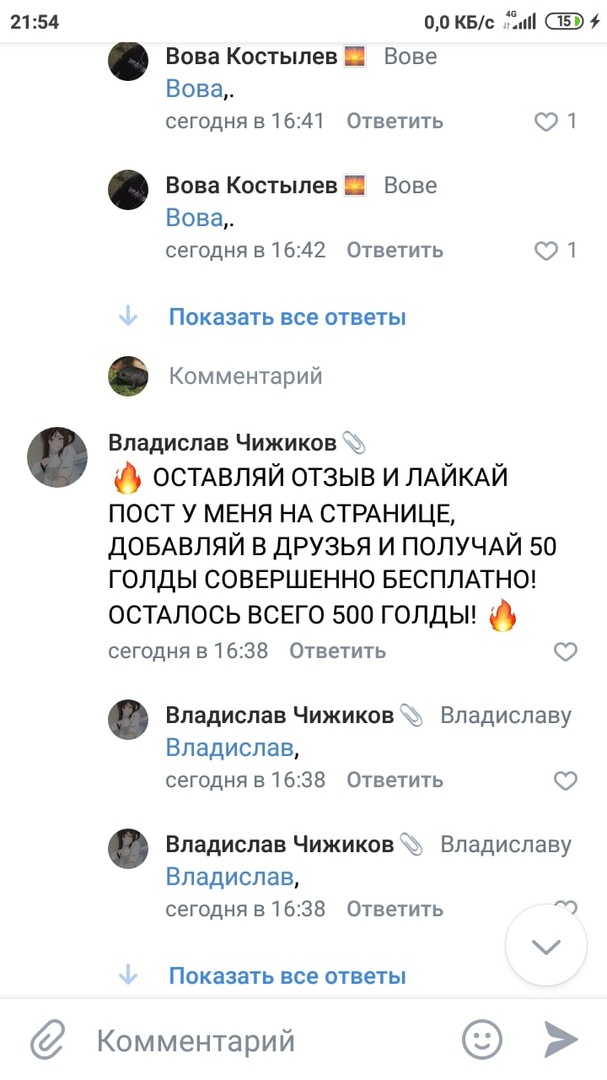This screenshot has width=607, height=1080.
Task: Like Вова Костылев's 16:41 reply
Action: 546,122
